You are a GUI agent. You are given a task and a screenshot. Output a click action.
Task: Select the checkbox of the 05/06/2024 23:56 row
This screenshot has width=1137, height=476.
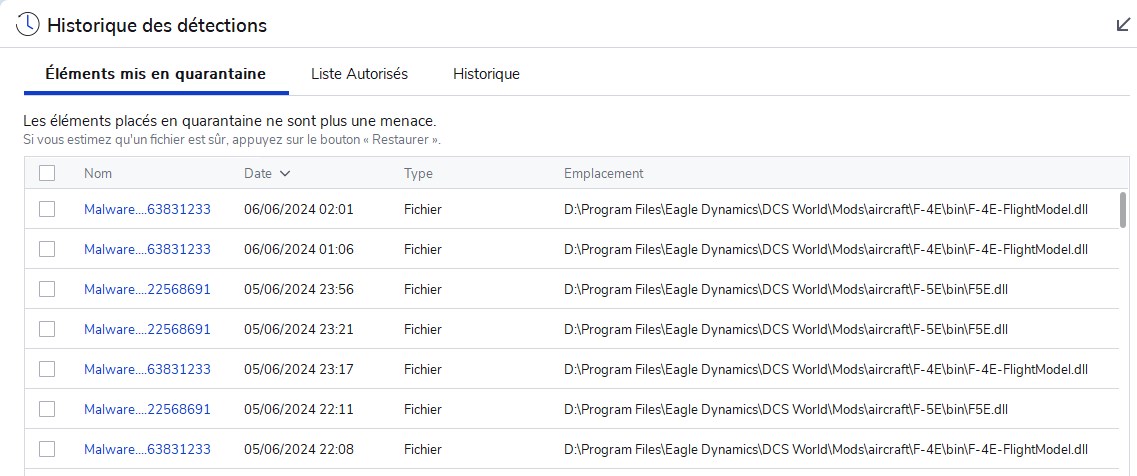[47, 289]
